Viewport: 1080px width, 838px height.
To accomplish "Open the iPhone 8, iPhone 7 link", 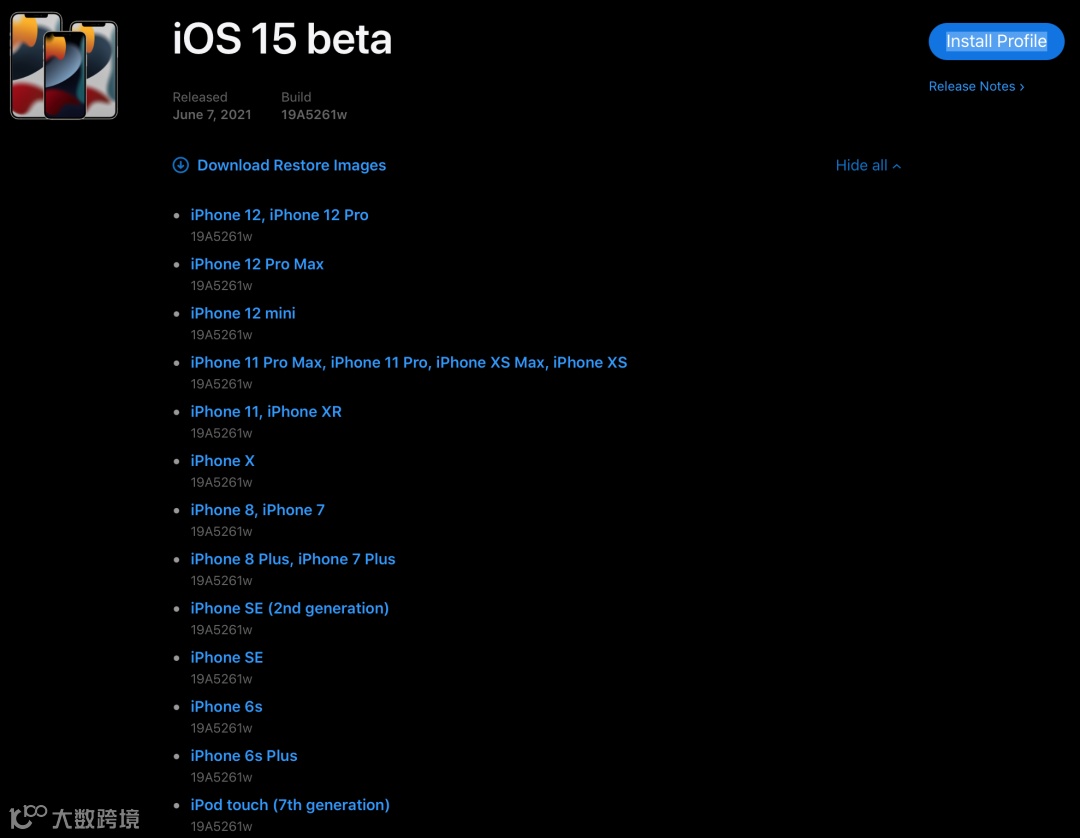I will (258, 510).
